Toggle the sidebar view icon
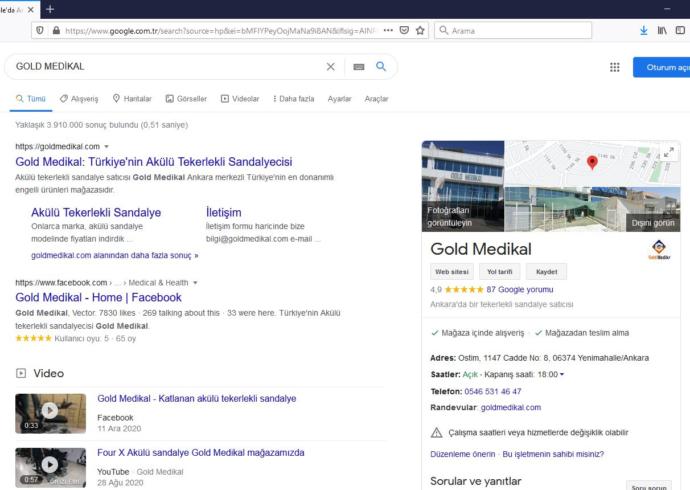Screen dimensions: 690x490 point(680,30)
